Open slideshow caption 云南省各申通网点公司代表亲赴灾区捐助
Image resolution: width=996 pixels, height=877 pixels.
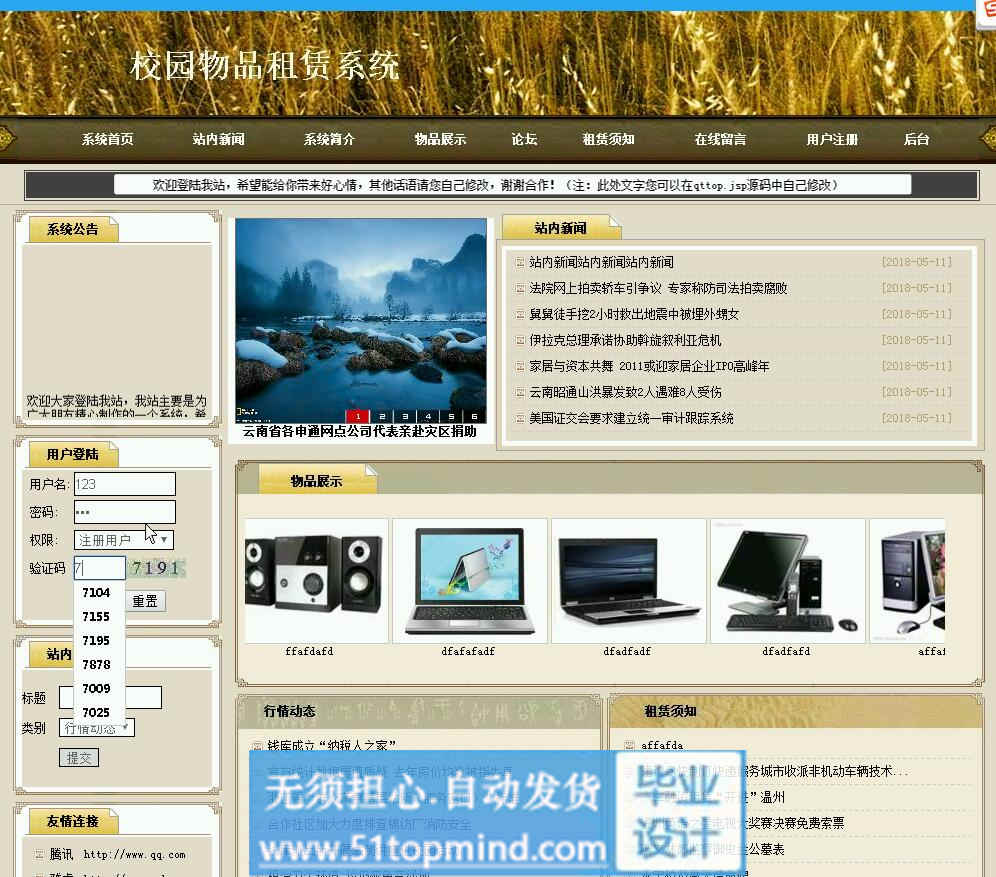360,432
